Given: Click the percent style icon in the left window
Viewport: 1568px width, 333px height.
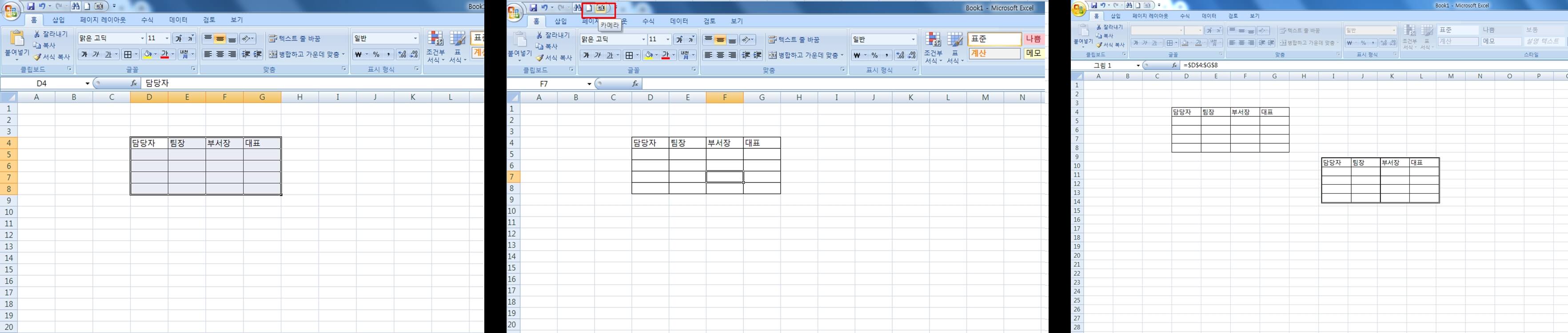Looking at the screenshot, I should click(376, 54).
